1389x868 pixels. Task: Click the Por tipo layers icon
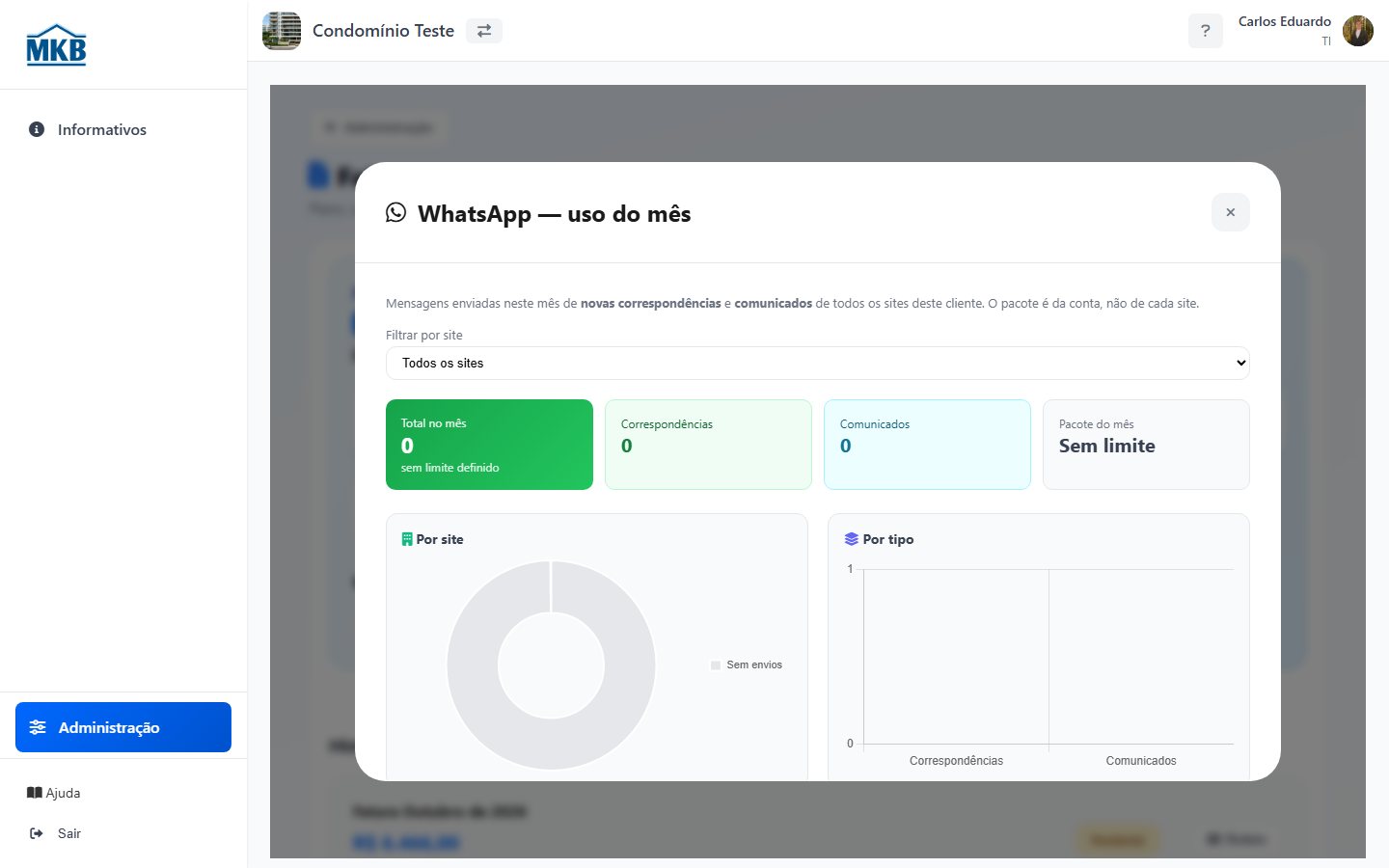click(x=852, y=539)
